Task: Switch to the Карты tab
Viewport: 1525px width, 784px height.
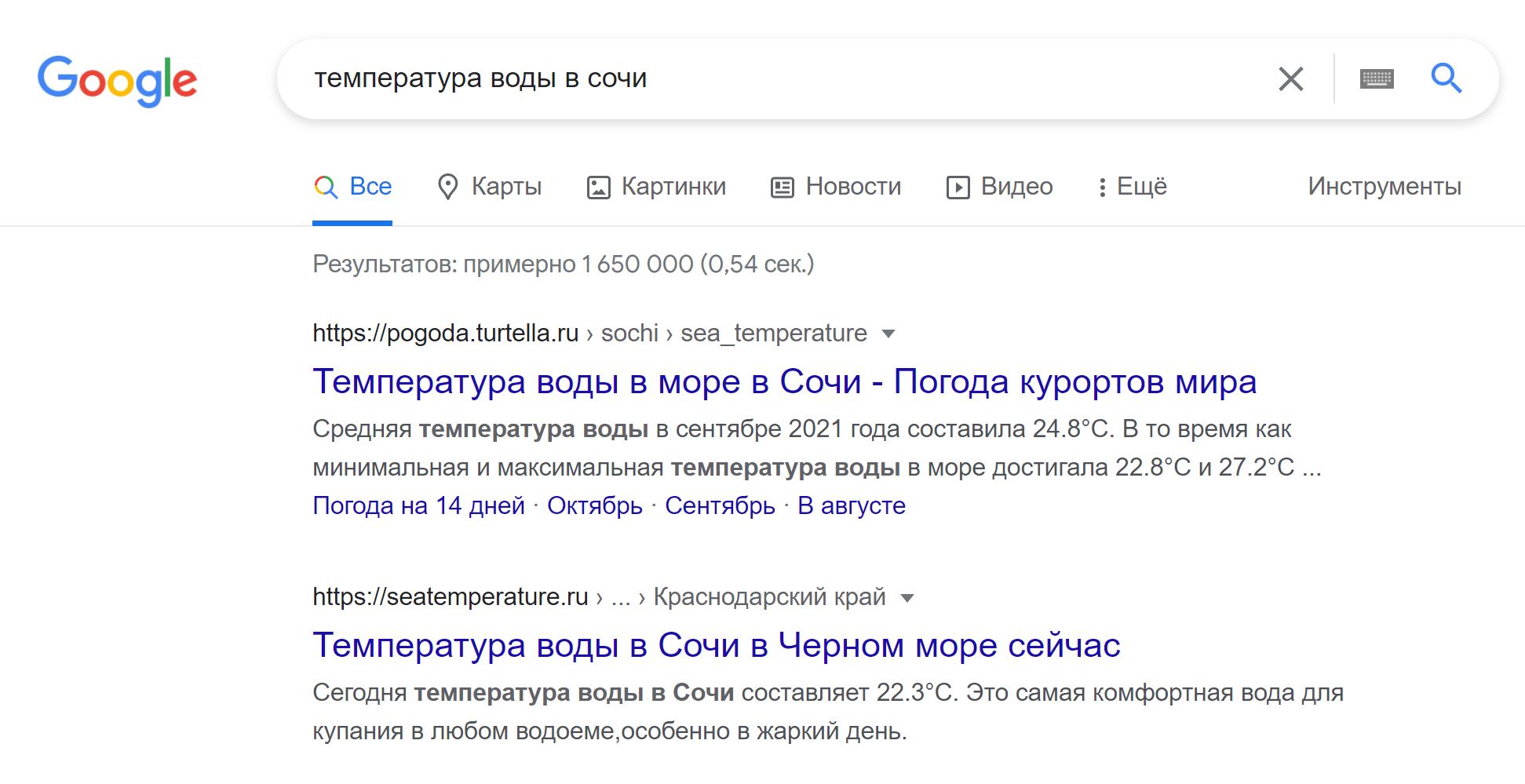Action: [x=489, y=187]
